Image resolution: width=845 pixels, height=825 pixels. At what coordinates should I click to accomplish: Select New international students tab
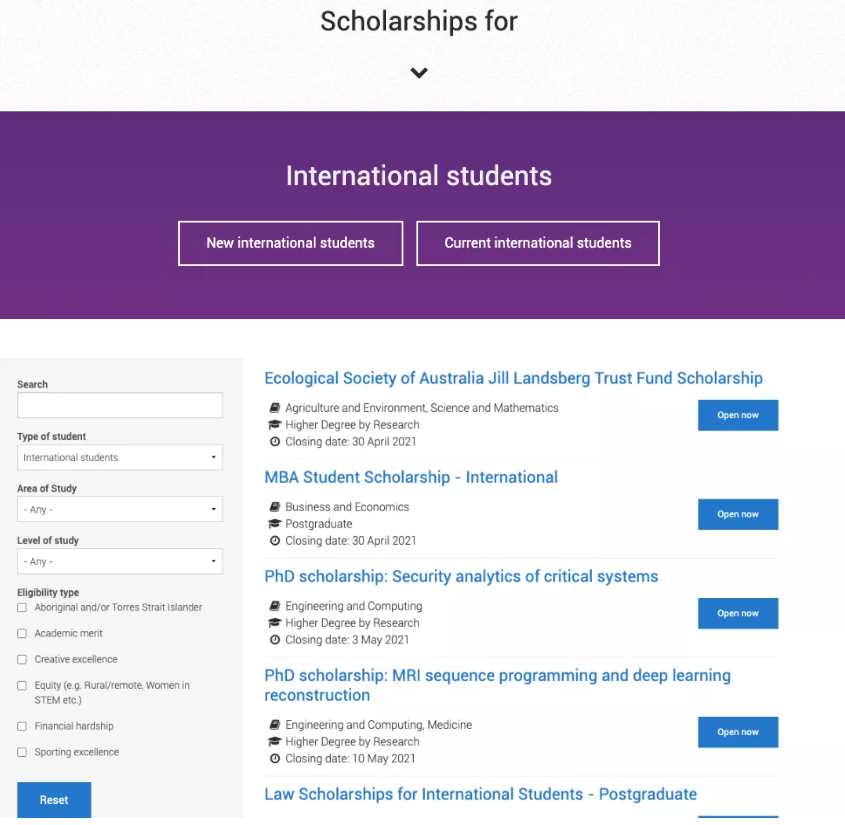point(290,243)
